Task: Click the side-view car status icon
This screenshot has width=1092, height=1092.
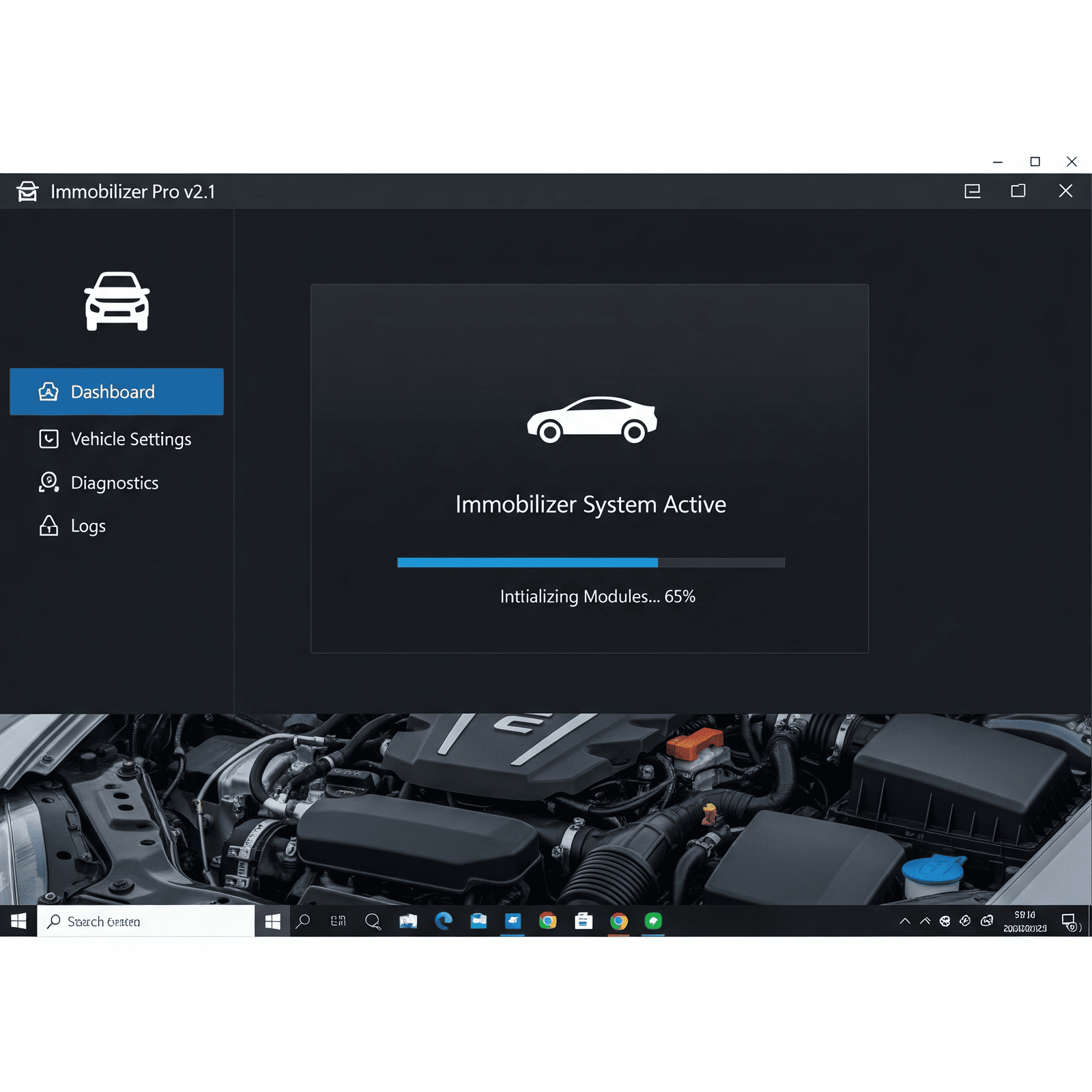Action: [591, 420]
